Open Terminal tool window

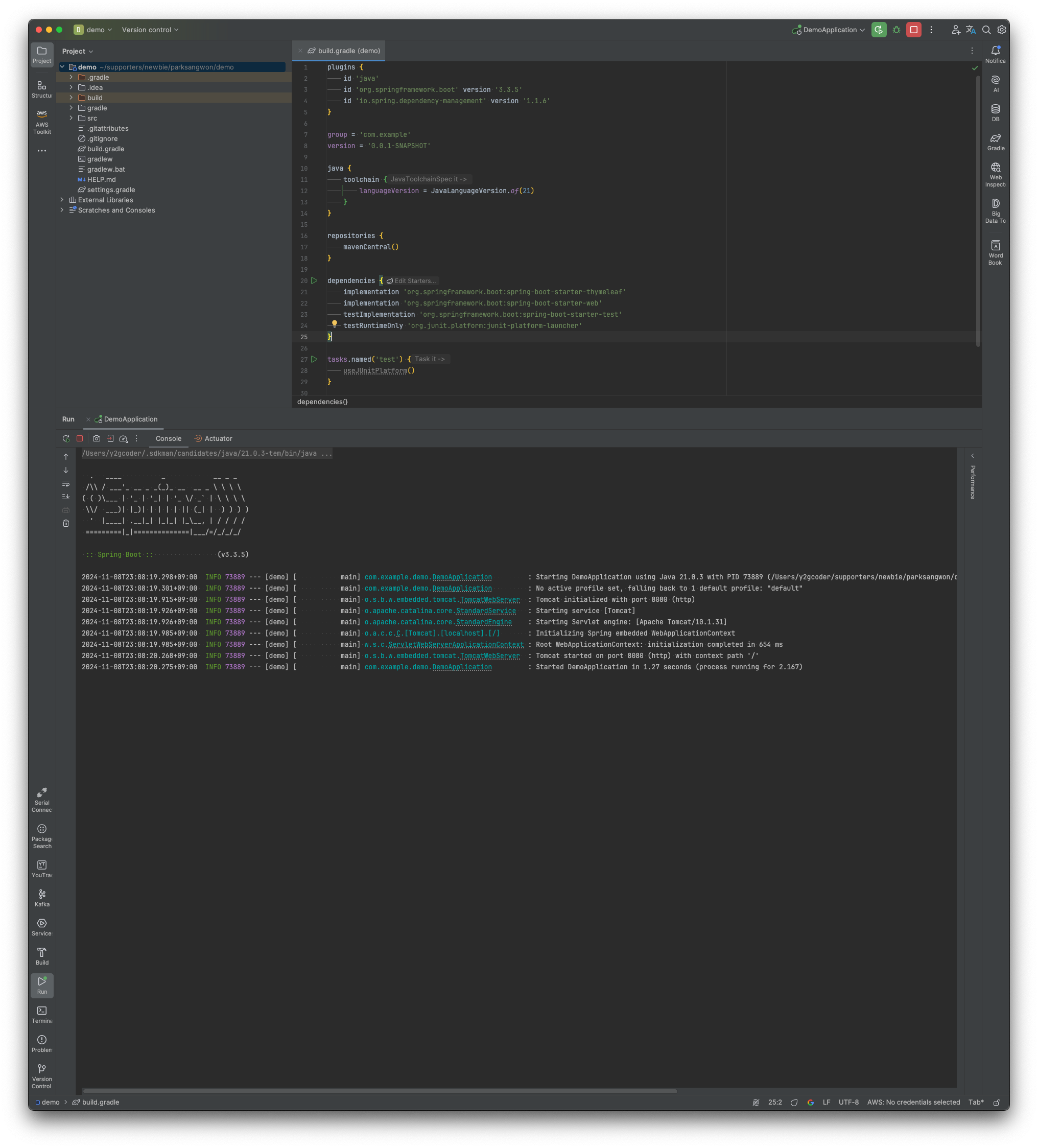41,1014
